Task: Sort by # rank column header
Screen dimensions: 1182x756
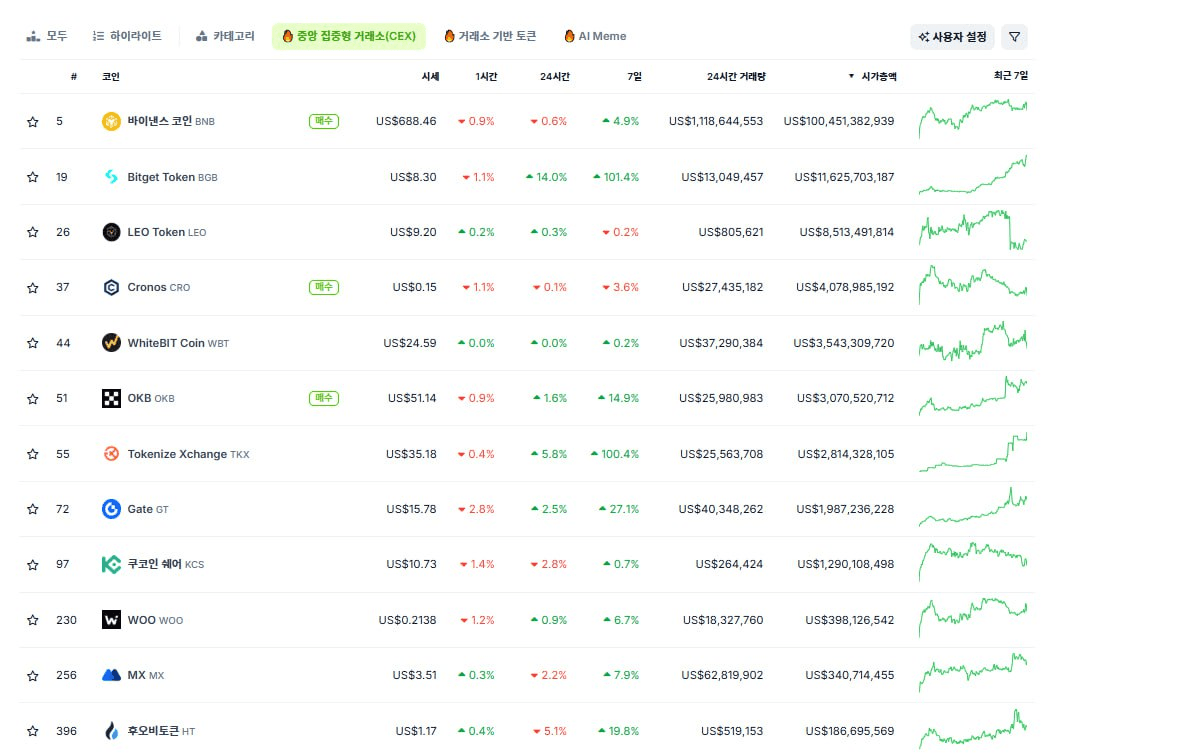Action: pos(73,76)
